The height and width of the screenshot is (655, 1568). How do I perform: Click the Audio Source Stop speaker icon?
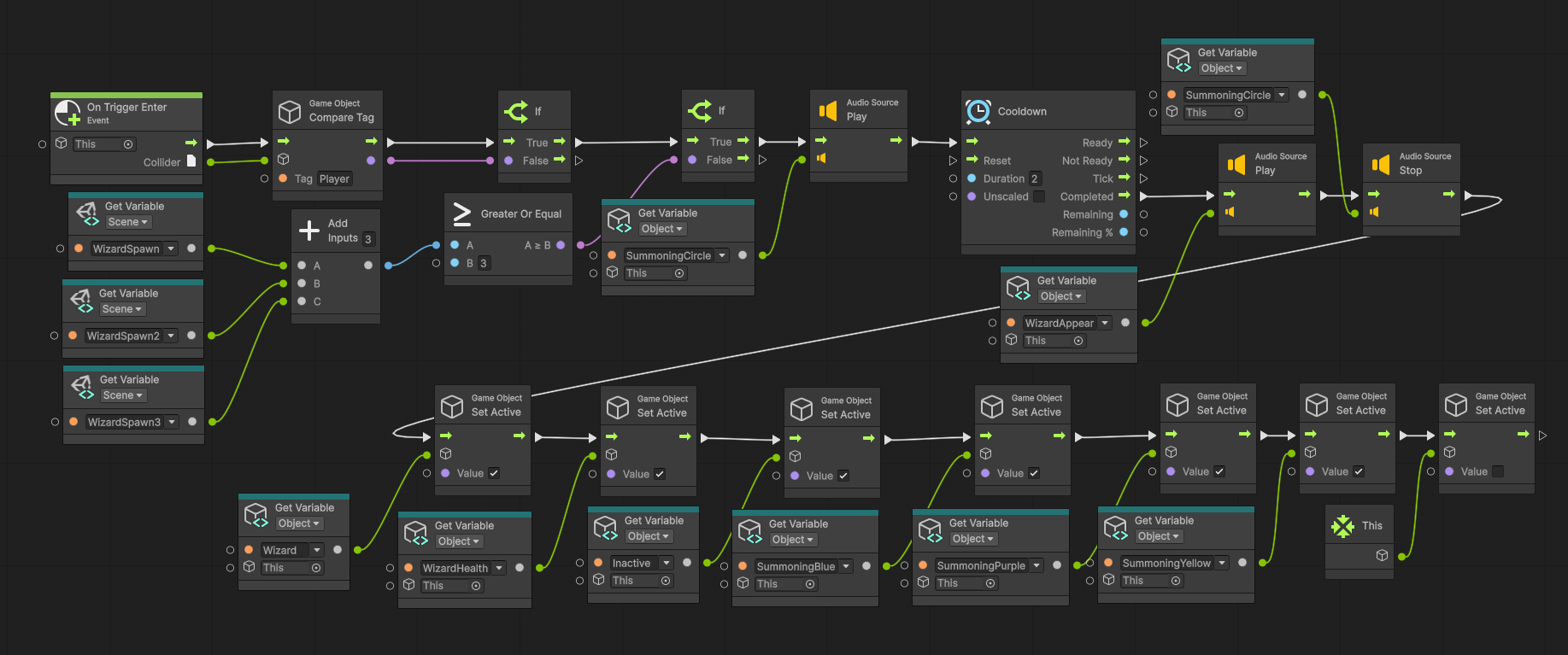pyautogui.click(x=1381, y=164)
